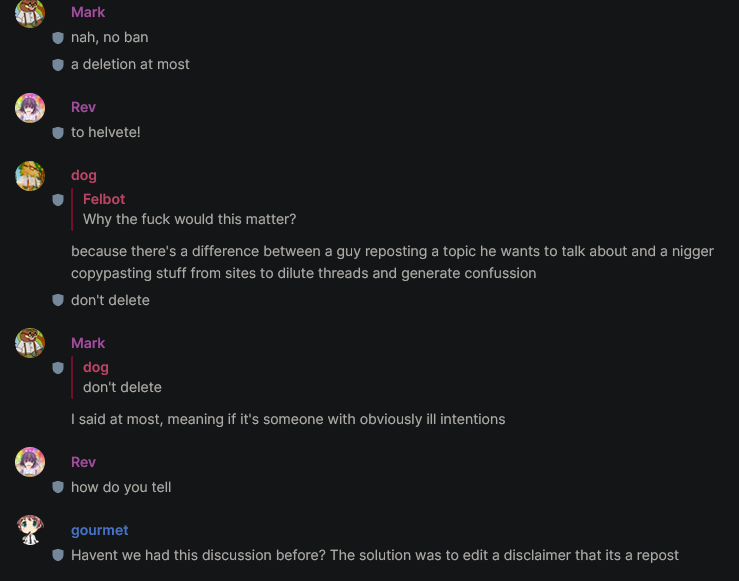The image size is (739, 581).
Task: Open dog's profile avatar
Action: tap(30, 176)
